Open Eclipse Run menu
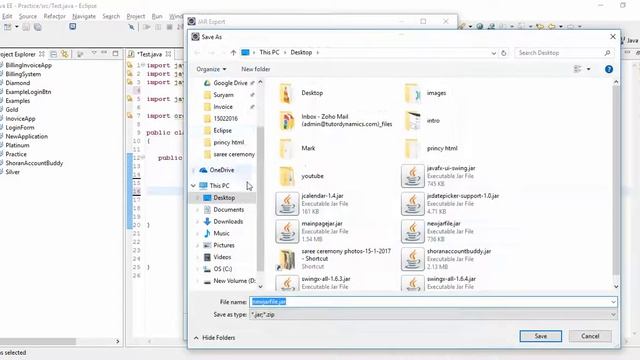 coord(157,16)
